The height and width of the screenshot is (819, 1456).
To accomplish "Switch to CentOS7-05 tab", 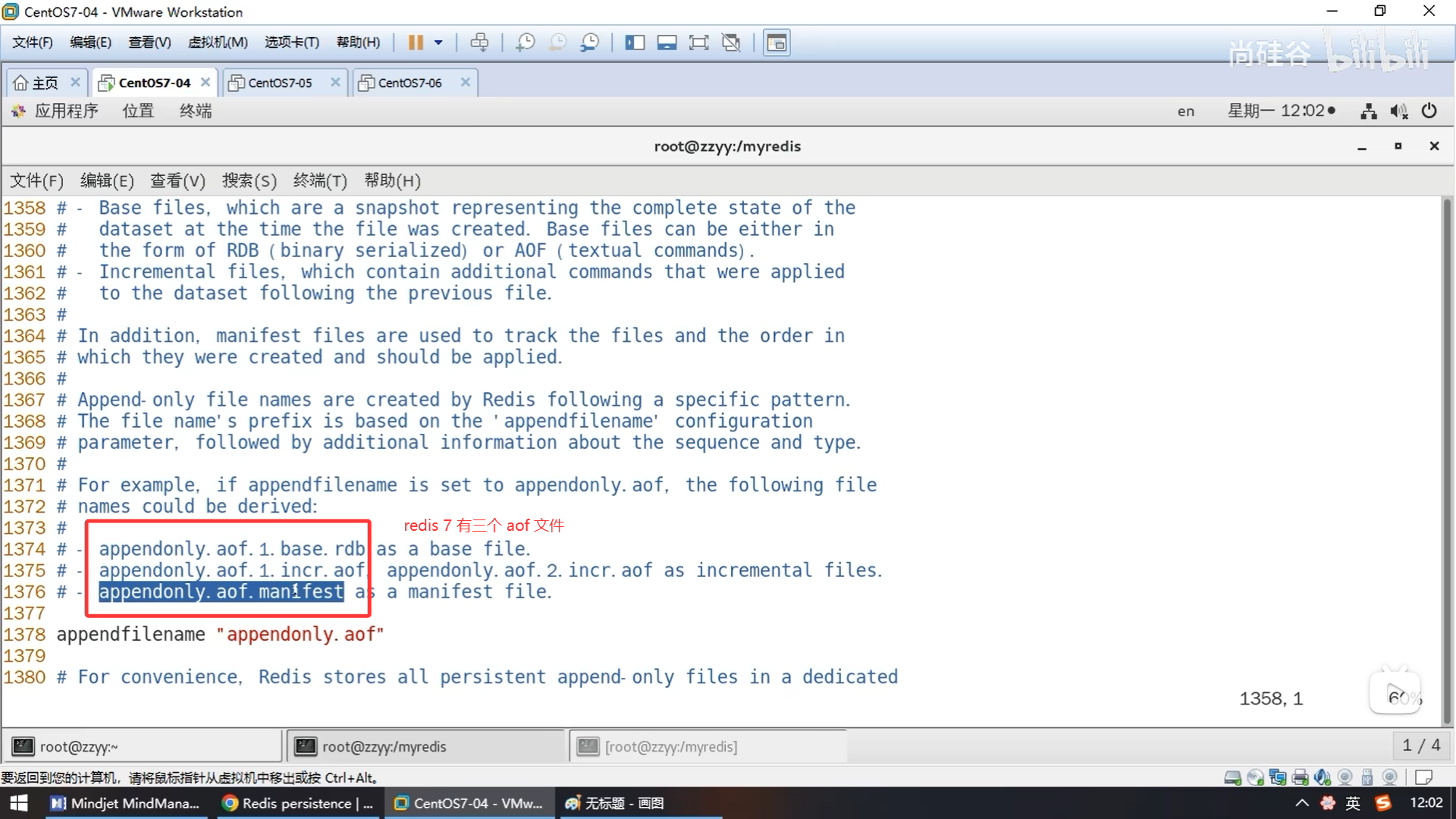I will [280, 83].
